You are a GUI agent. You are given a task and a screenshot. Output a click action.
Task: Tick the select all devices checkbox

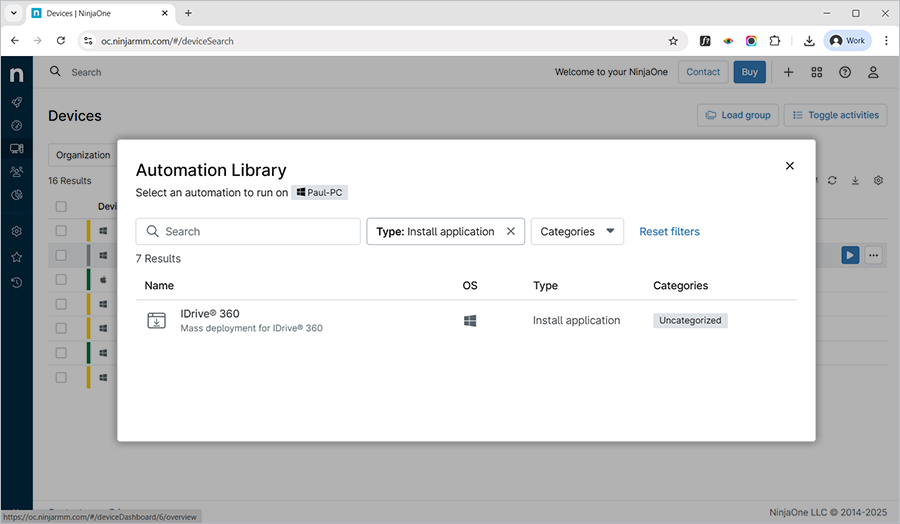pyautogui.click(x=61, y=207)
